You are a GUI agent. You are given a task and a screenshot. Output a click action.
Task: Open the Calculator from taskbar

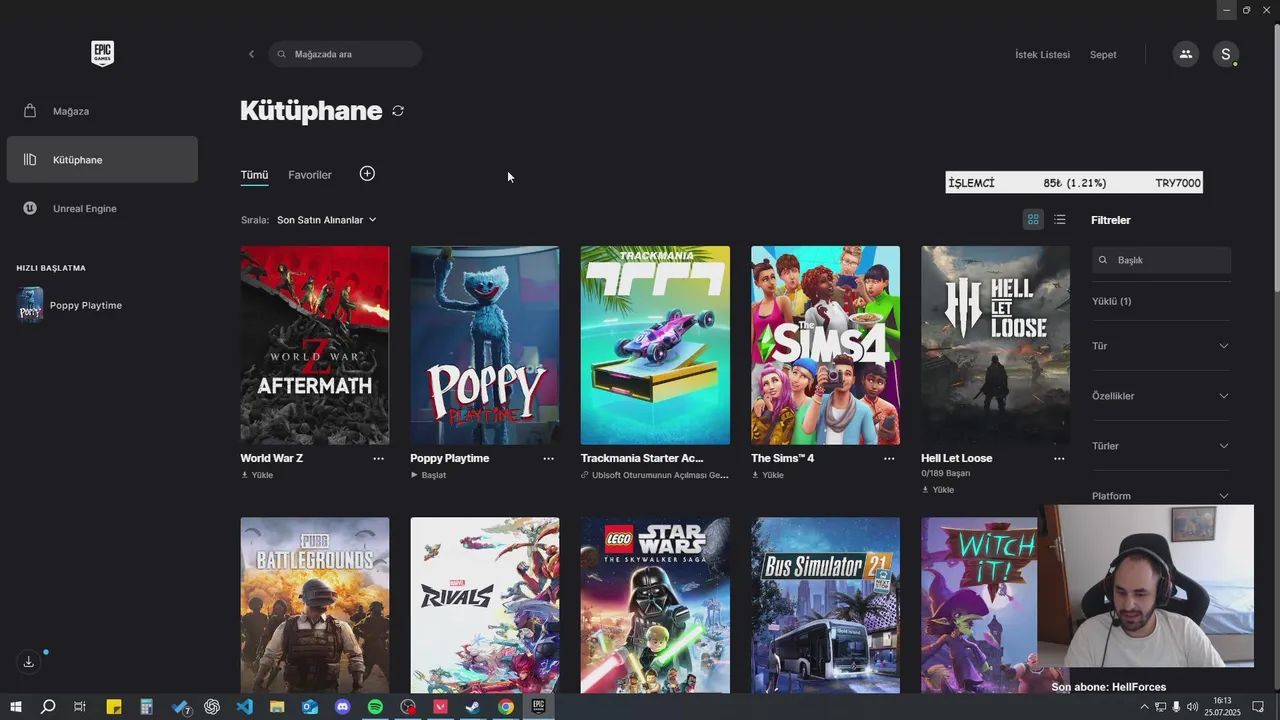click(147, 707)
